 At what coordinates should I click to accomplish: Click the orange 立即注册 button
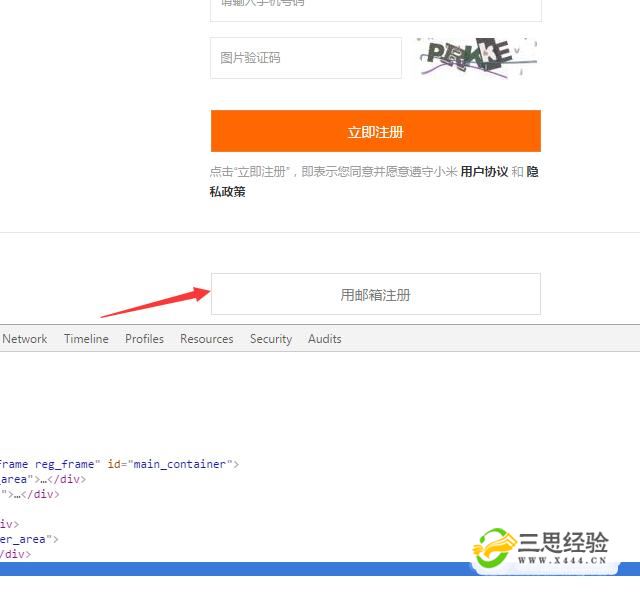375,132
